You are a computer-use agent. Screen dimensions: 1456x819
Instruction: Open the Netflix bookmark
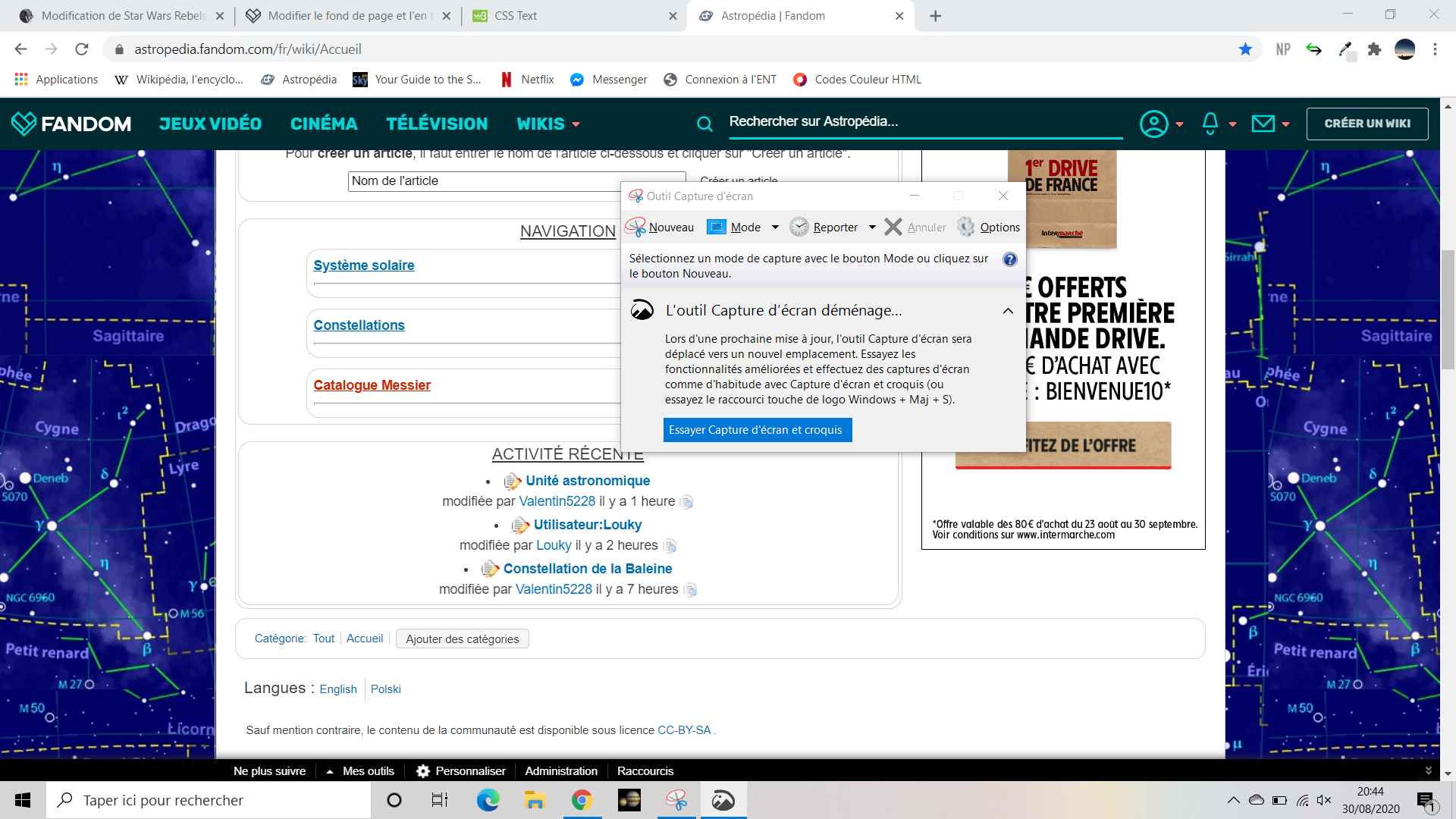click(527, 80)
